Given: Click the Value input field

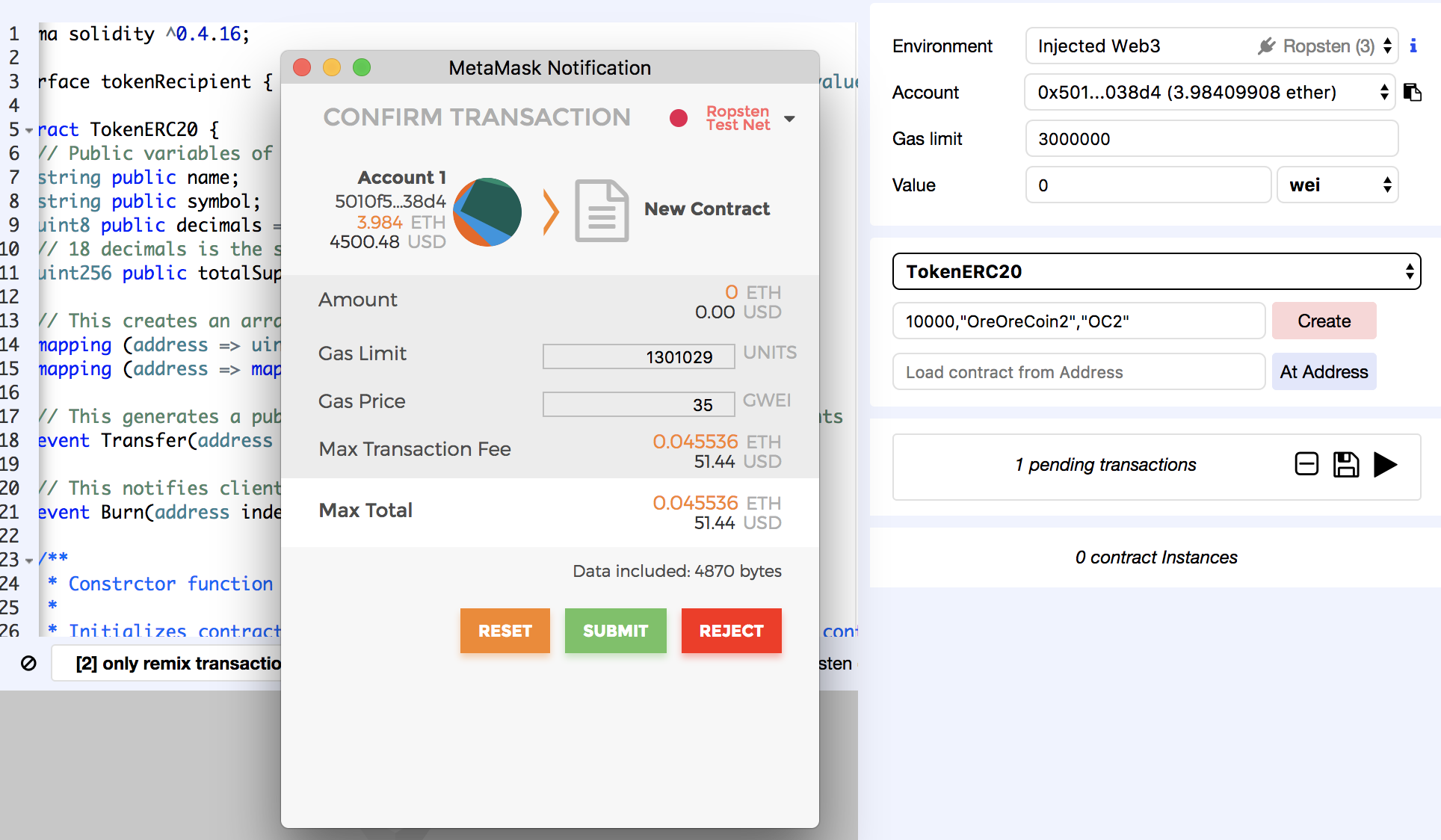Looking at the screenshot, I should [1148, 185].
